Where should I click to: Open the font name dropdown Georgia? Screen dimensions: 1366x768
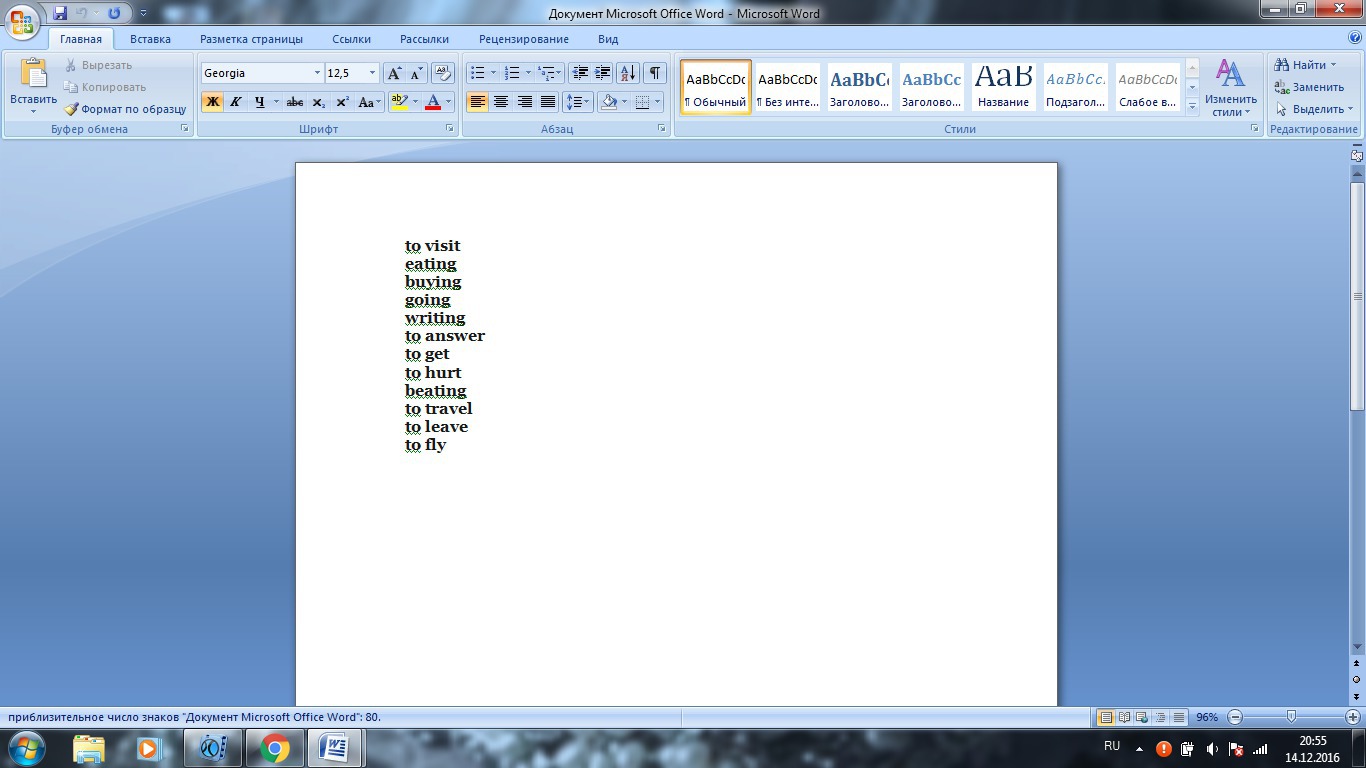click(x=317, y=73)
